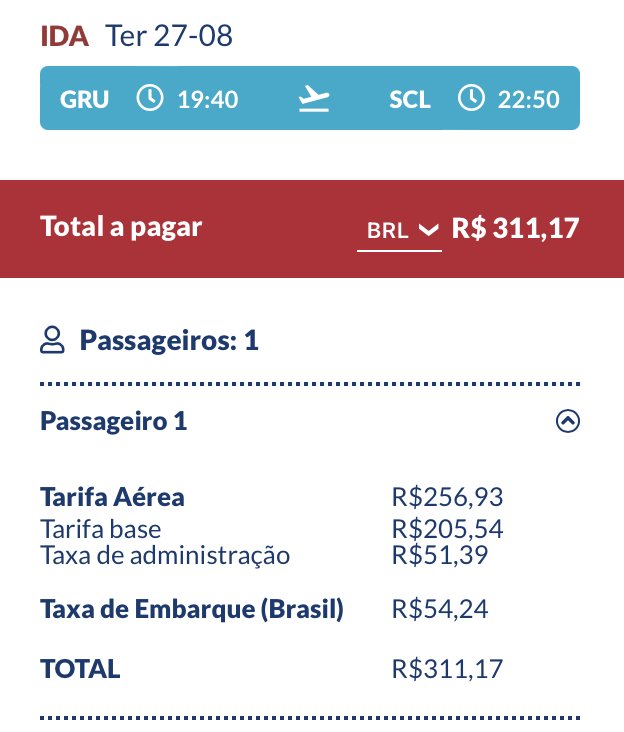Click the Tarifa Aérea line item
Viewport: 624px width, 732px height.
tap(112, 496)
